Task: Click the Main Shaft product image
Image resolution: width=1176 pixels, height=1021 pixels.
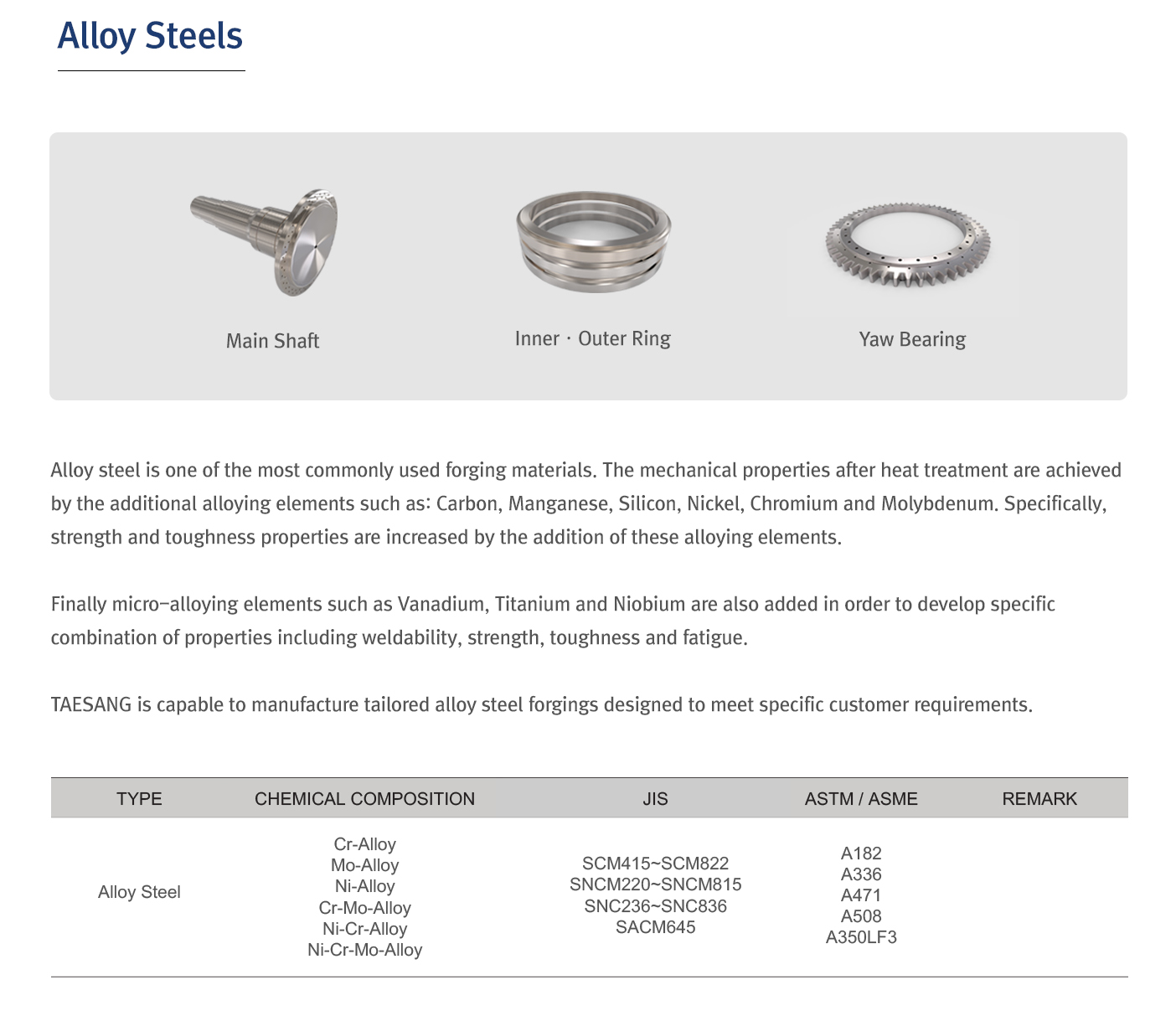Action: pos(266,243)
